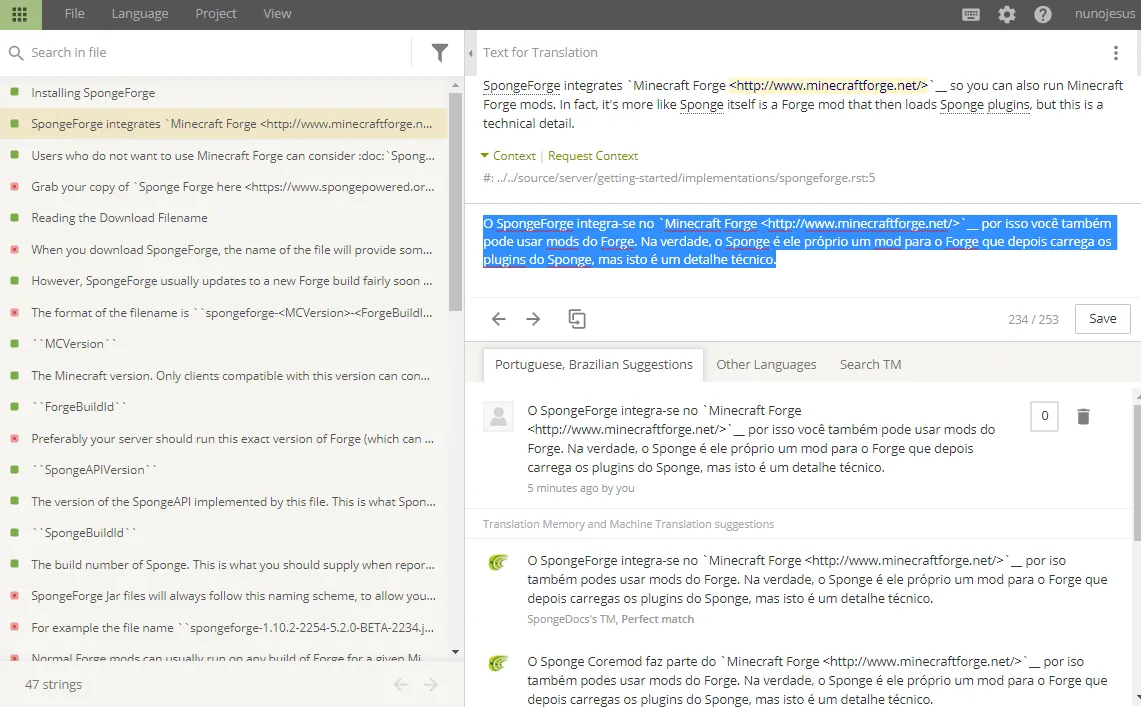Click the Request Context link
1141x707 pixels.
pos(592,156)
